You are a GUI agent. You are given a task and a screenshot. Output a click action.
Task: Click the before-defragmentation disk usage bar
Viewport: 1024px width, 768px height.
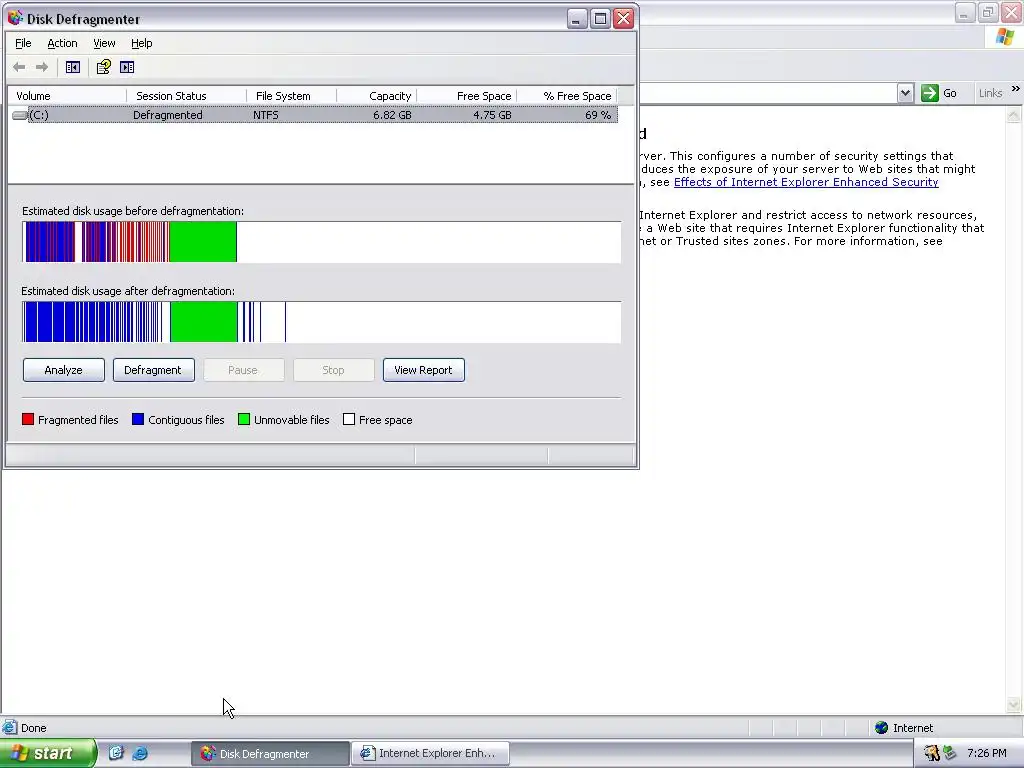tap(321, 242)
